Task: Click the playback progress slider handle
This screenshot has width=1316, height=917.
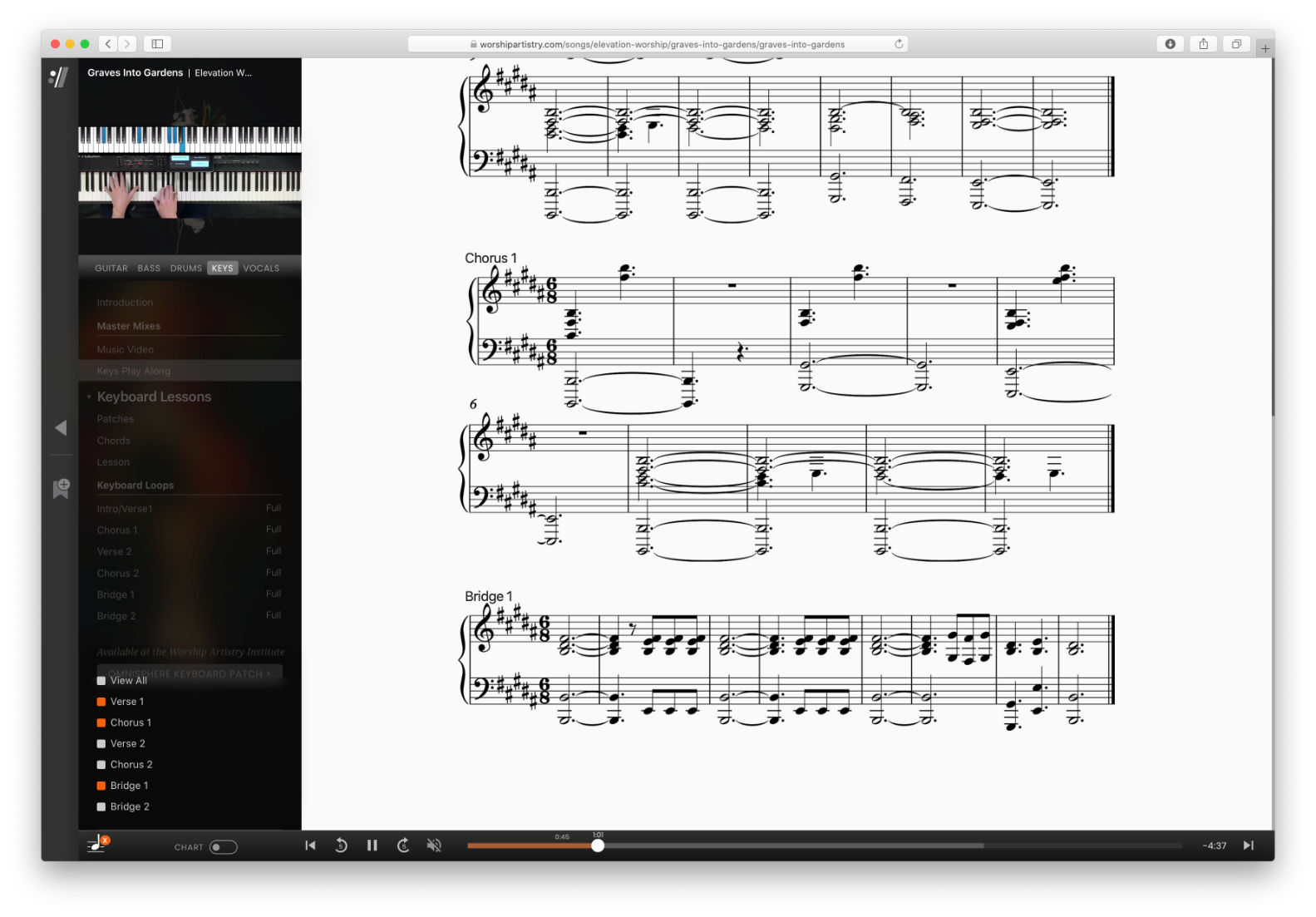Action: 598,846
